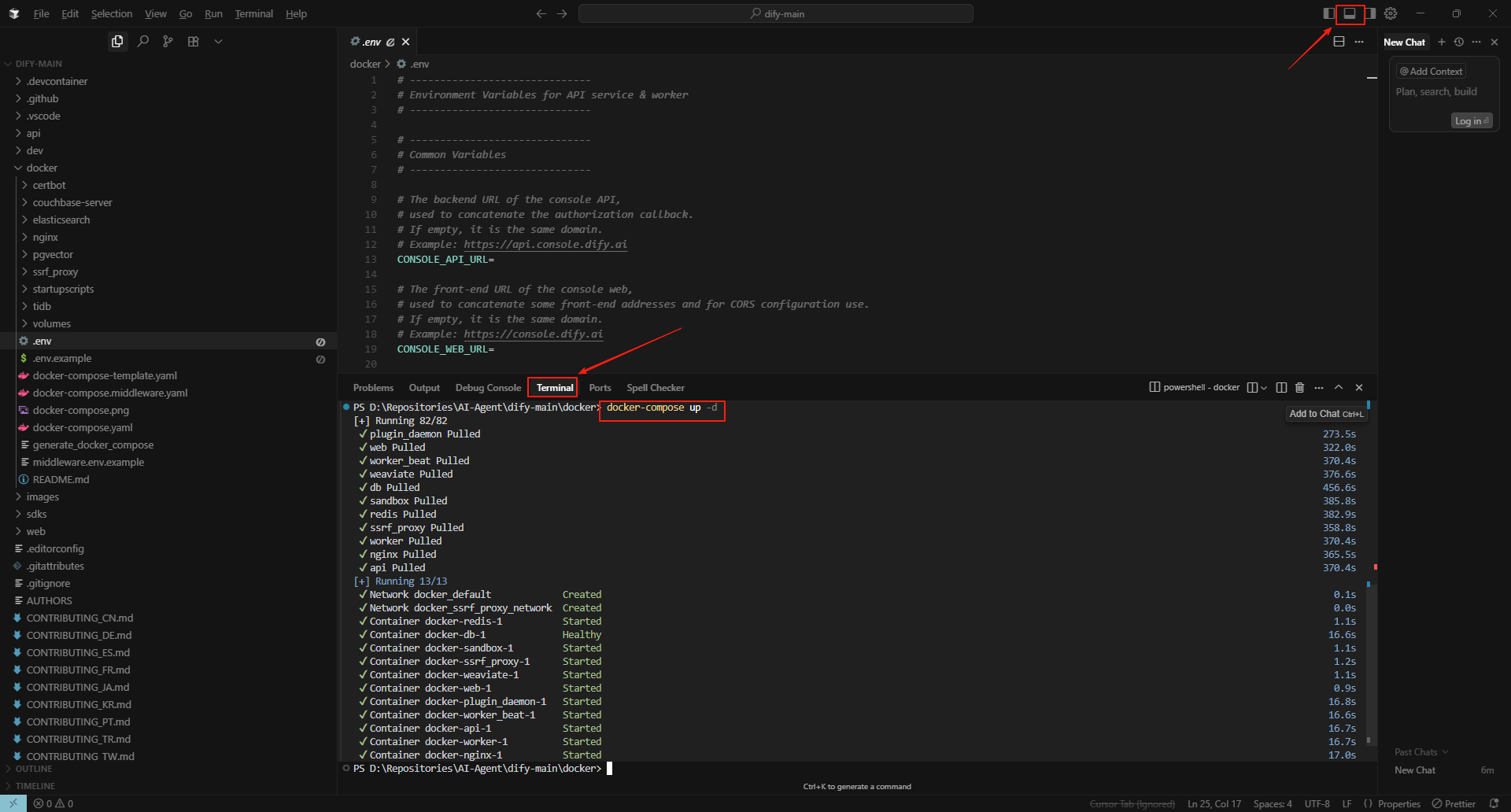Click the UTF-8 encoding status item
Screen dimensions: 1511x812
click(x=1317, y=803)
